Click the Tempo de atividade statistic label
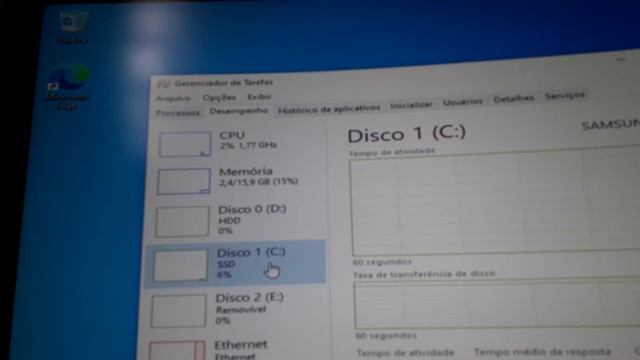 coord(405,353)
